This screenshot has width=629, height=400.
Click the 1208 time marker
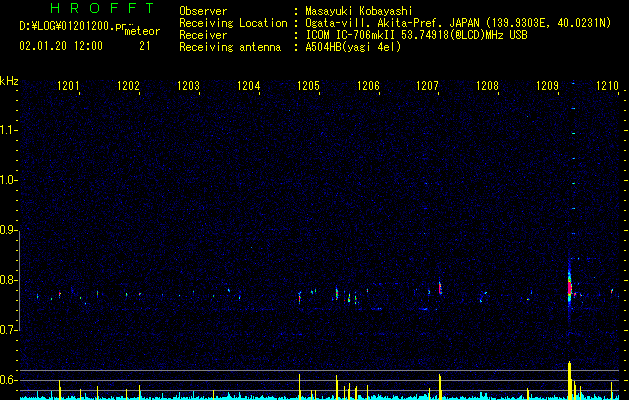coord(487,86)
